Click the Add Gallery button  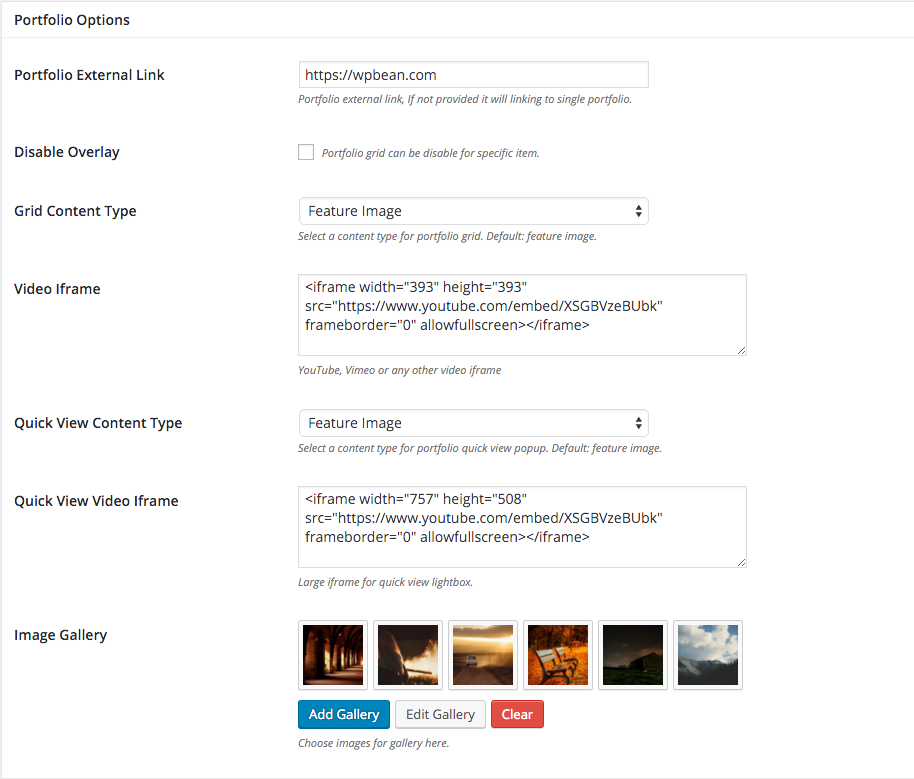coord(344,714)
